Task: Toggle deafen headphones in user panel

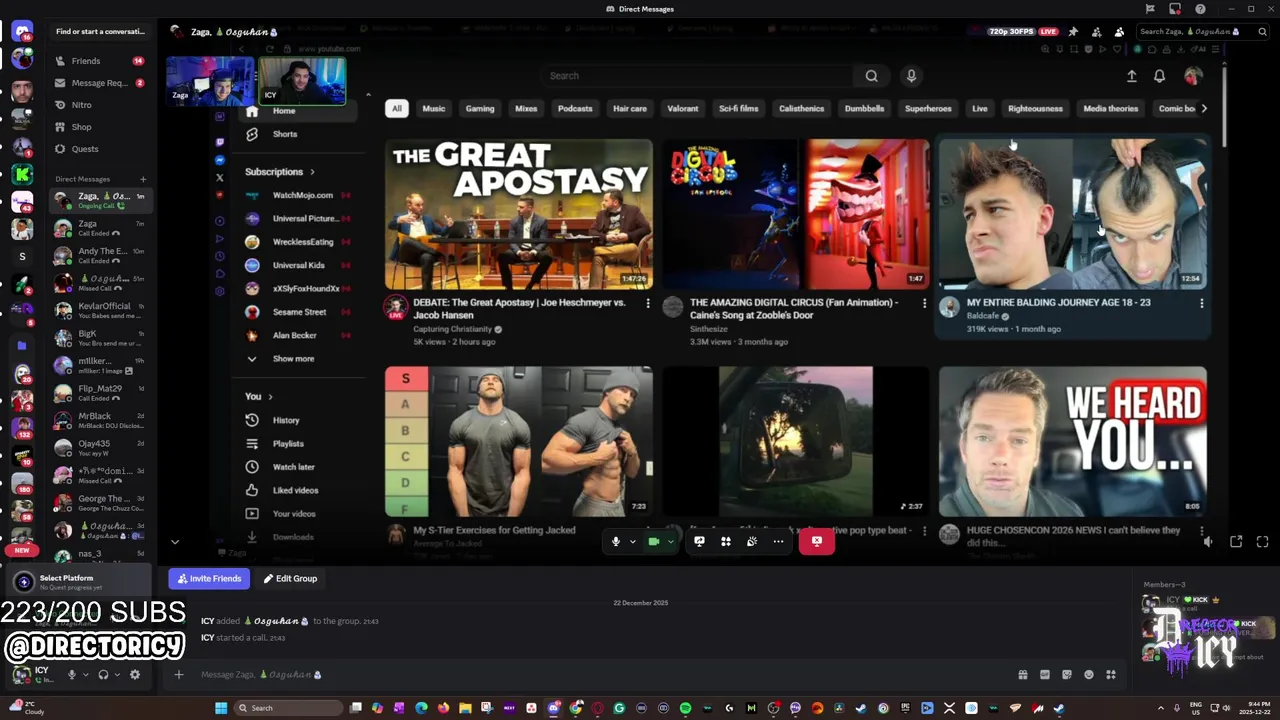Action: point(103,675)
